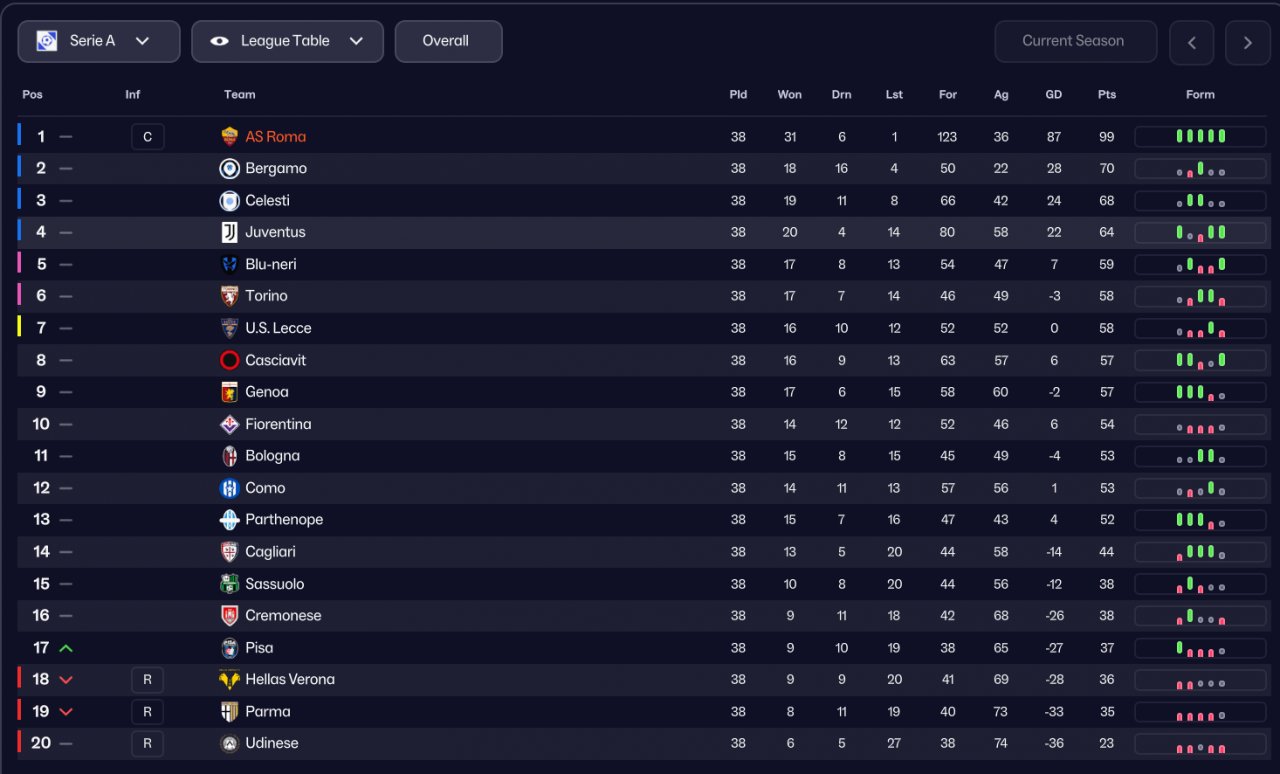Click the AS Roma club crest icon
This screenshot has height=774, width=1280.
tap(230, 137)
